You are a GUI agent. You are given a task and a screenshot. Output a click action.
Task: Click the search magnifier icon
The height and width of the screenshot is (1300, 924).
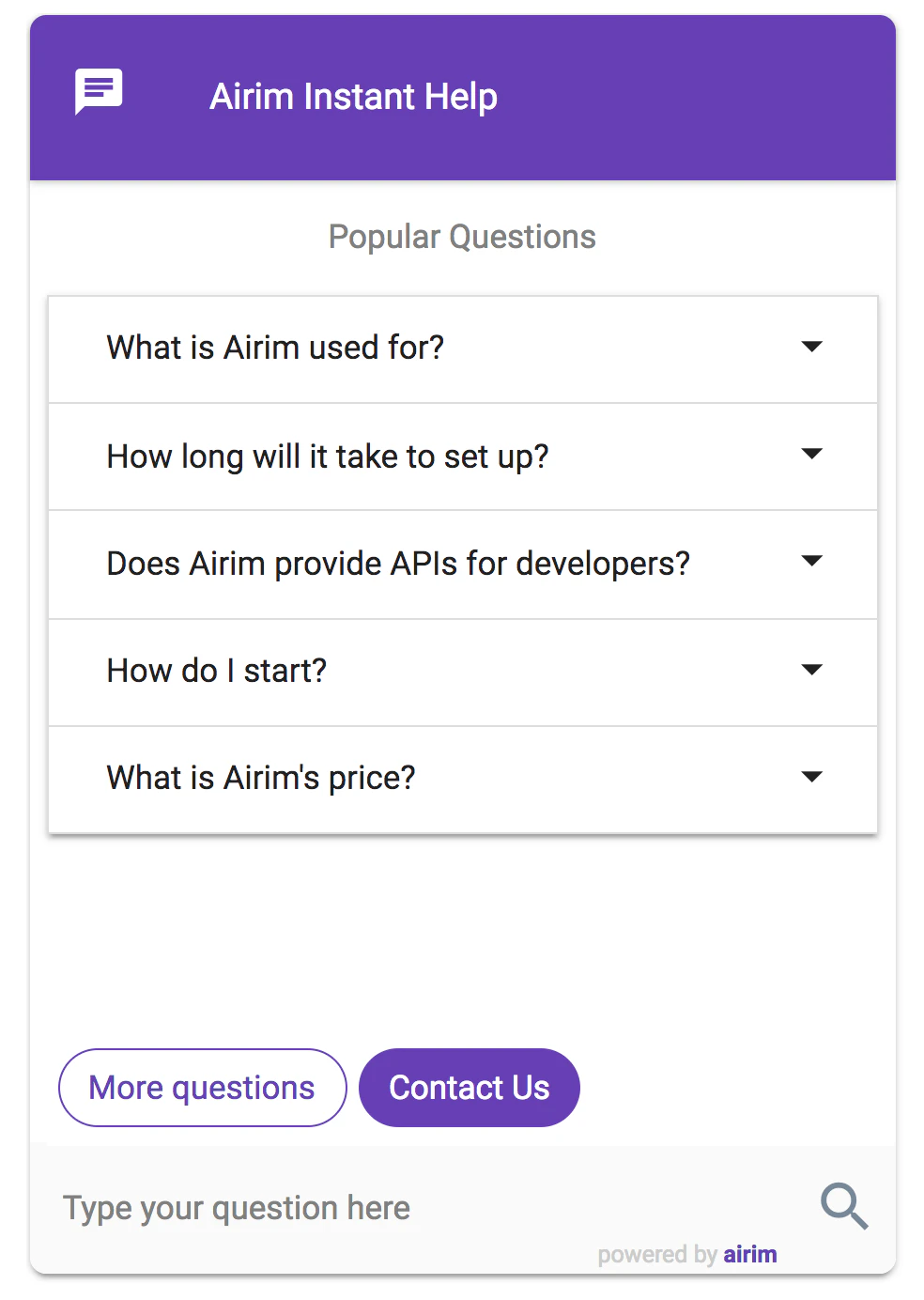(842, 1206)
